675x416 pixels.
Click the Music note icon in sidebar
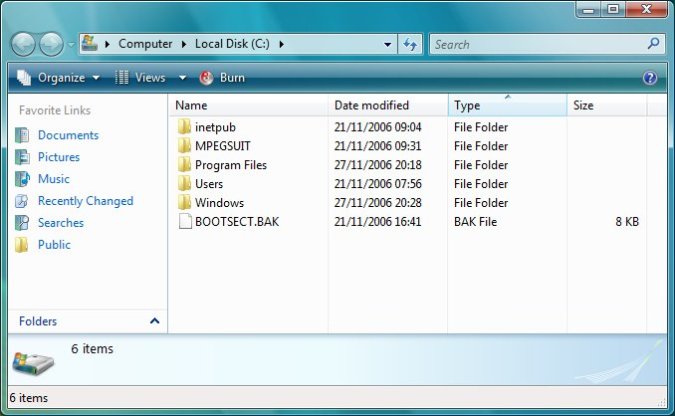(22, 179)
